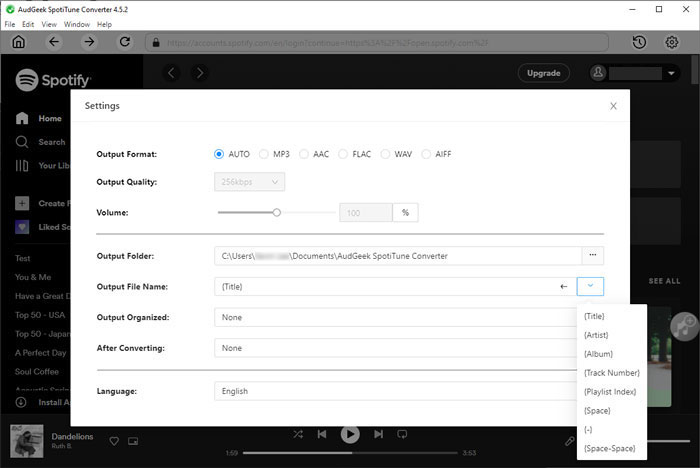Open Your Library in sidebar
The width and height of the screenshot is (700, 468).
click(43, 166)
